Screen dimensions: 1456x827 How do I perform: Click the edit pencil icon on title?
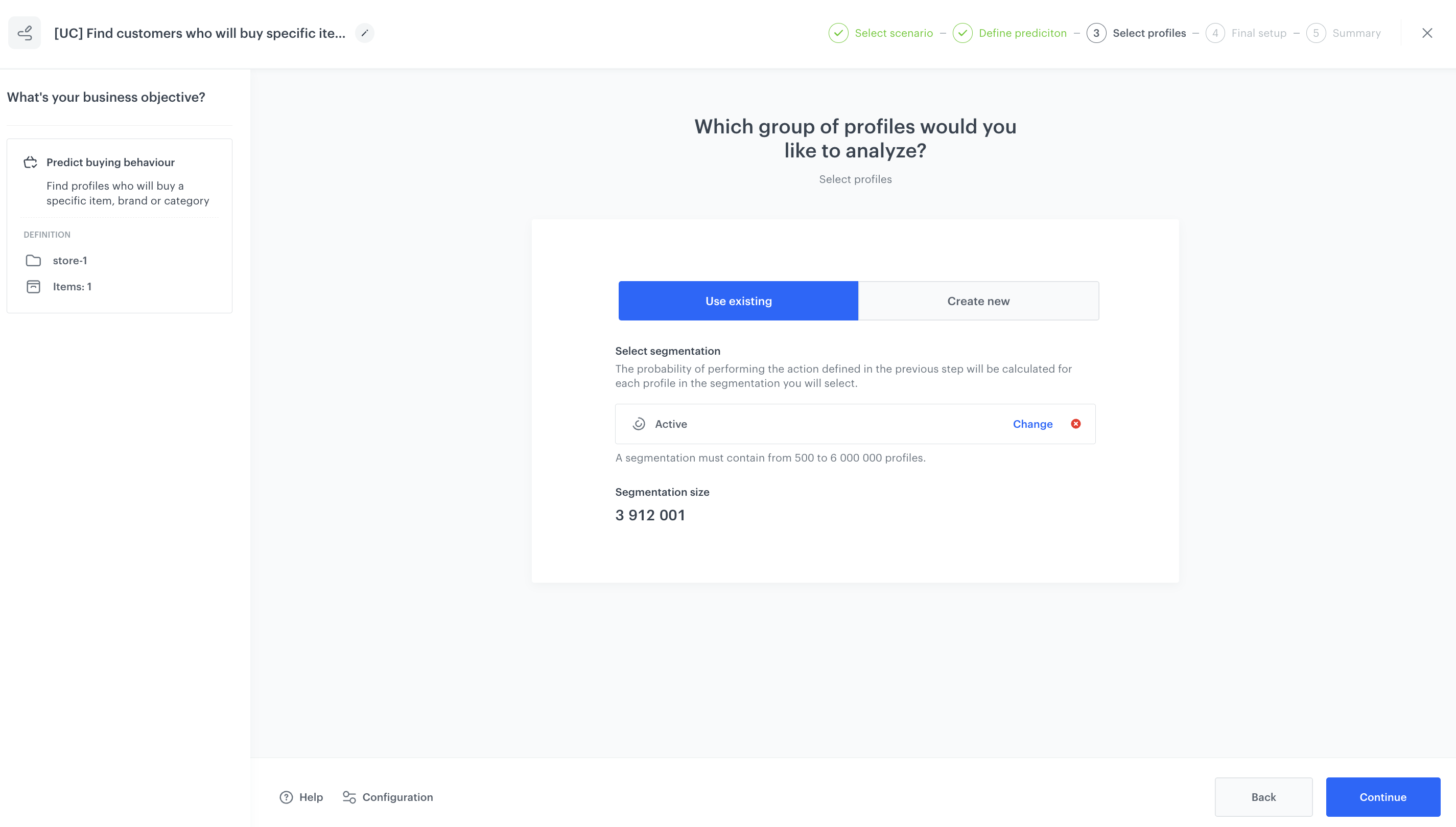pyautogui.click(x=365, y=33)
